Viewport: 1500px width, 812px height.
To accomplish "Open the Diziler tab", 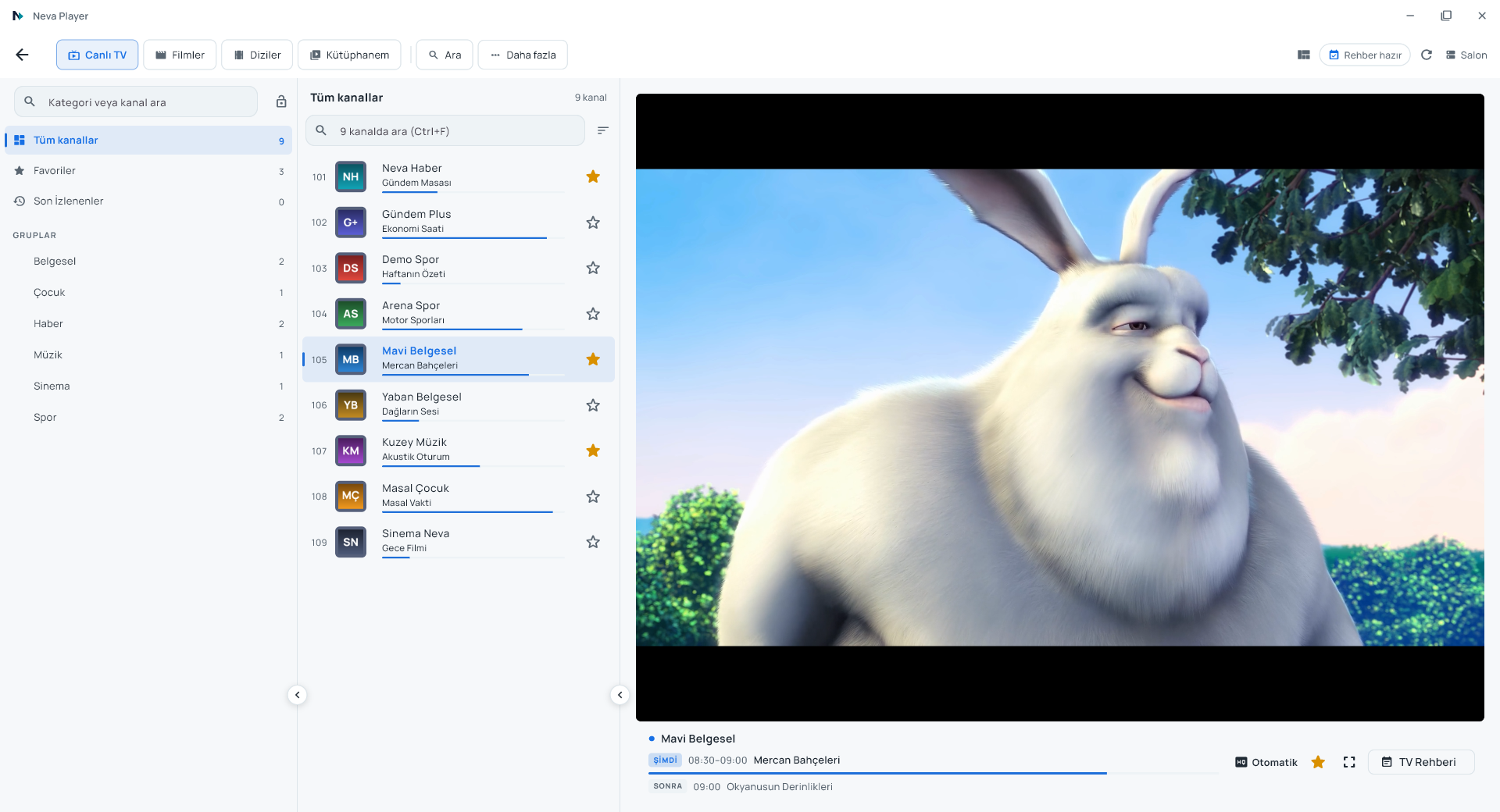I will (257, 55).
